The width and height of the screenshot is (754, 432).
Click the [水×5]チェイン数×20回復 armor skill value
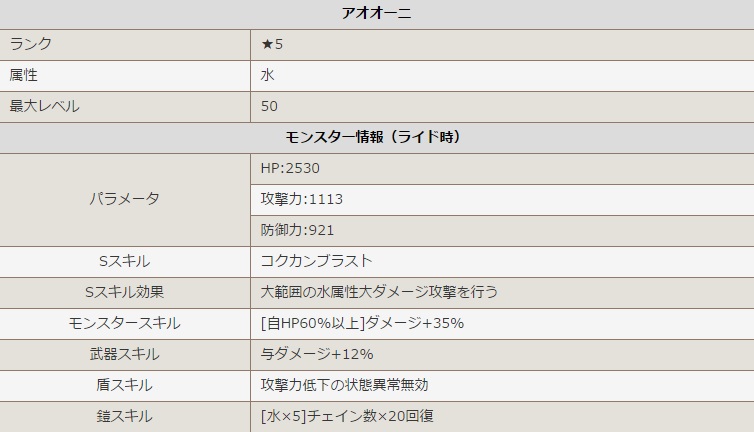tap(346, 416)
